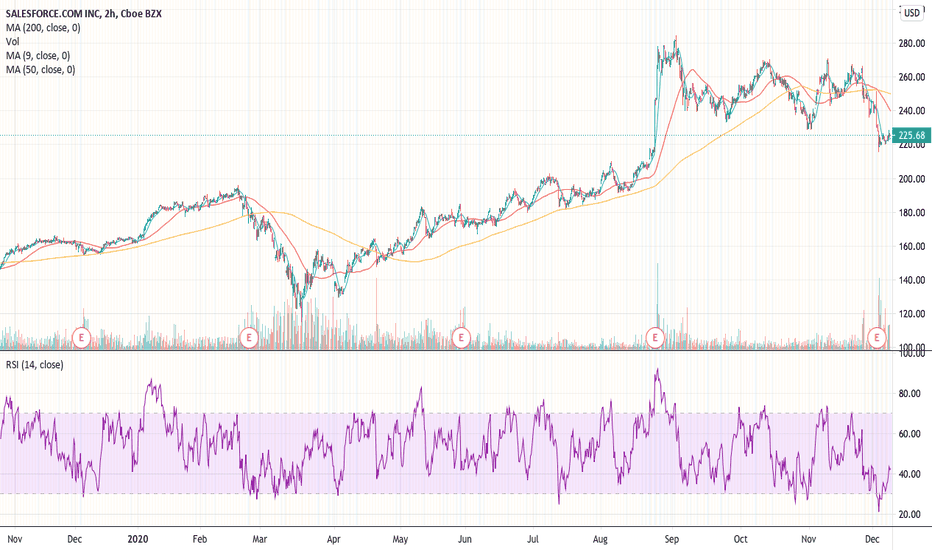The image size is (932, 550).
Task: Select the Vol indicator legend
Action: (x=12, y=42)
